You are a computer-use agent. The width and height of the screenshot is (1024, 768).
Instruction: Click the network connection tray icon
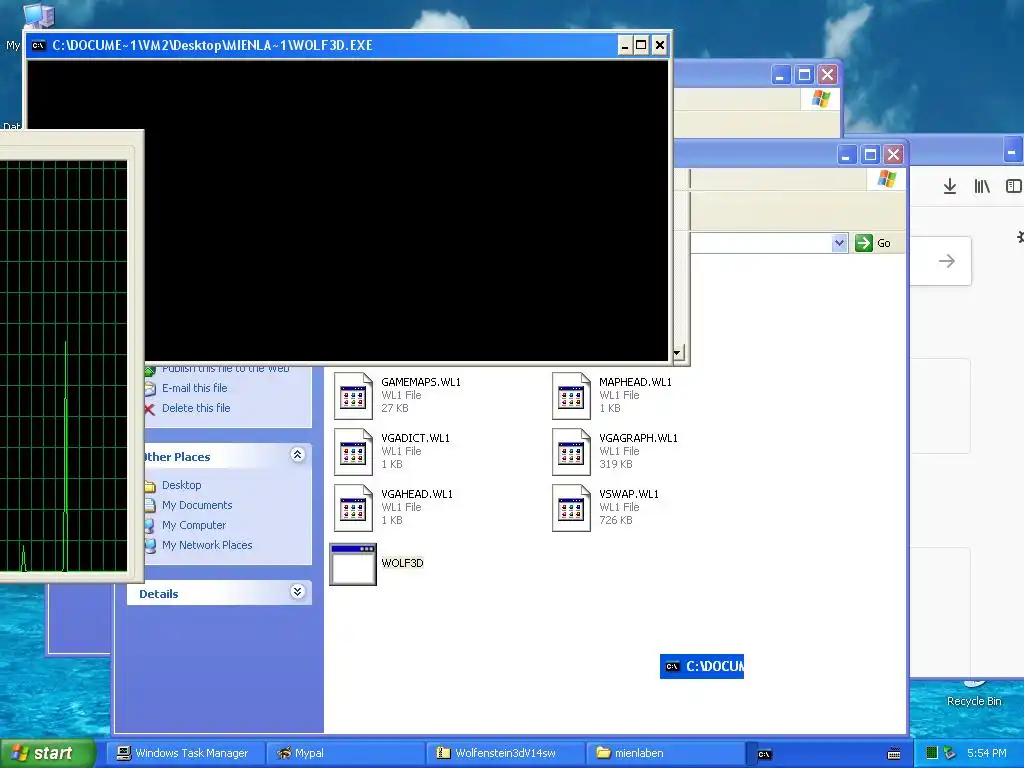(950, 753)
